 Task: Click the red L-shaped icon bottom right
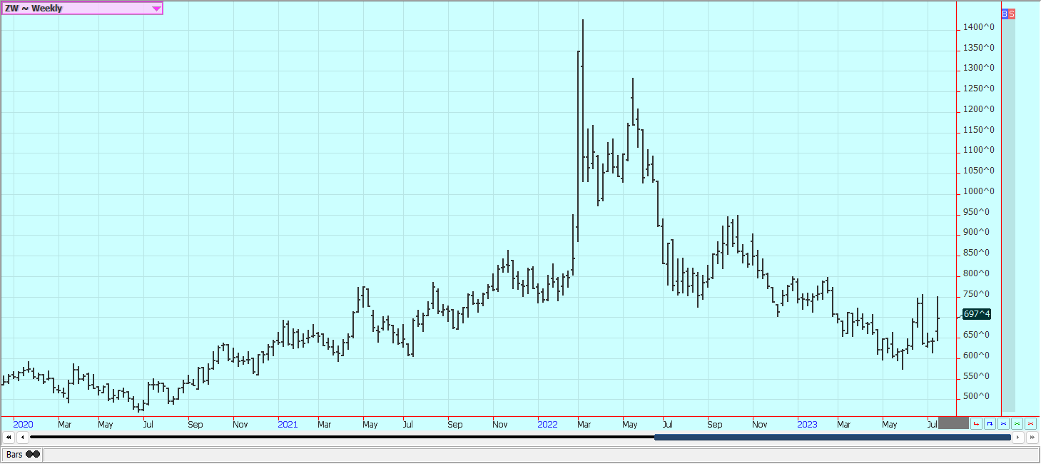pyautogui.click(x=976, y=423)
